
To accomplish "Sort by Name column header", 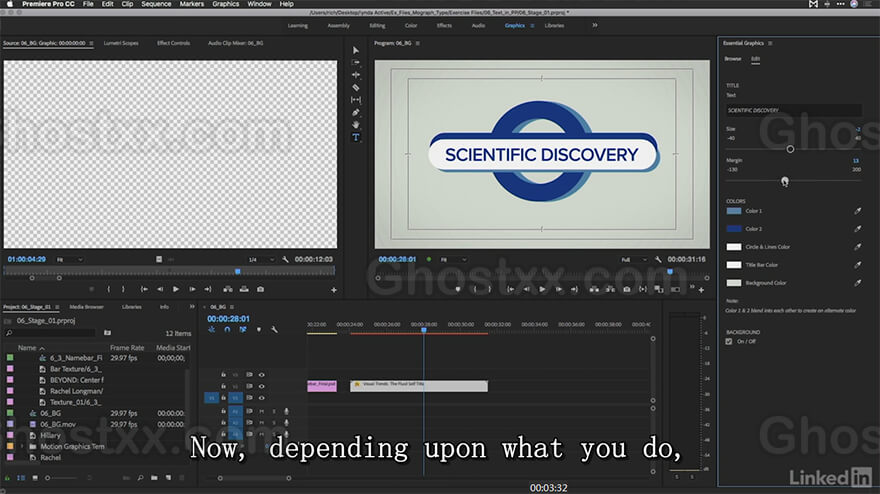I will [x=27, y=348].
